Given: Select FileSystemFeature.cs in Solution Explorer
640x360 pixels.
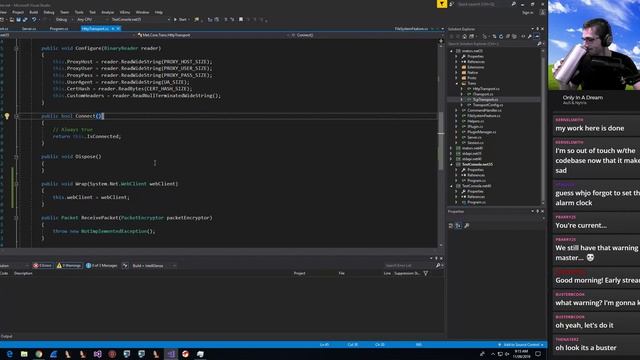Looking at the screenshot, I should tap(483, 116).
